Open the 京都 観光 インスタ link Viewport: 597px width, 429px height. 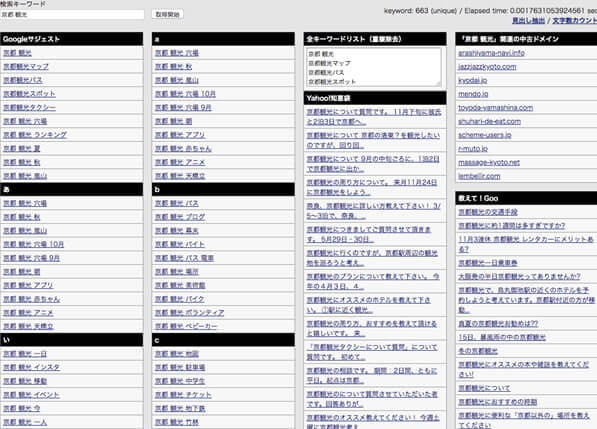[x=31, y=367]
